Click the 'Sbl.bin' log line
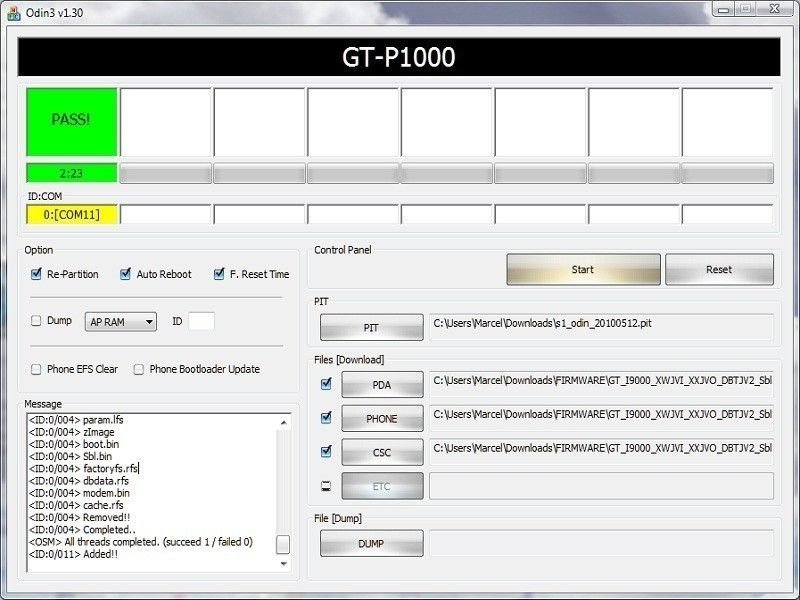 pos(70,457)
